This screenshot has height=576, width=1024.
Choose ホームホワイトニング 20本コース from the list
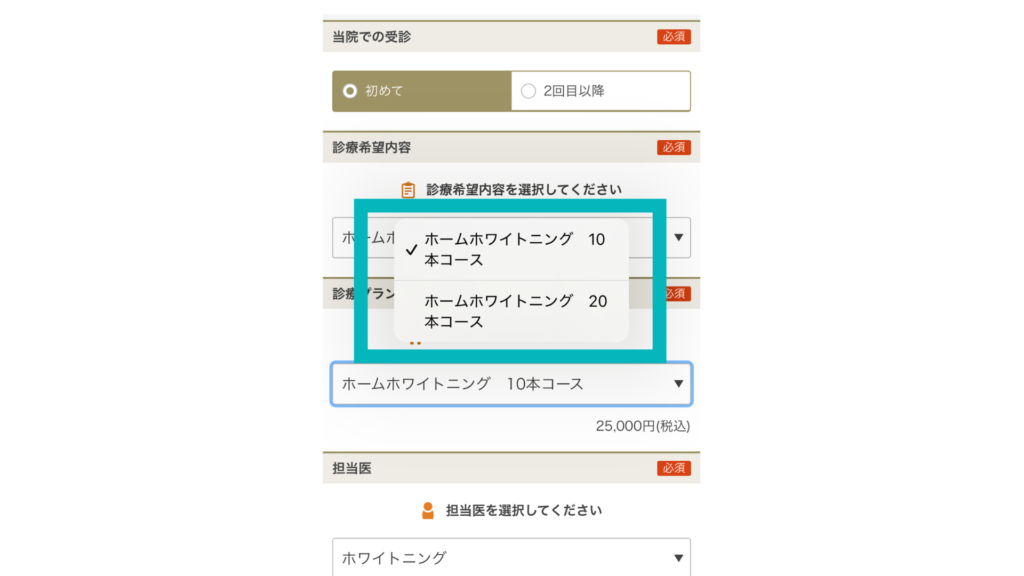point(511,312)
